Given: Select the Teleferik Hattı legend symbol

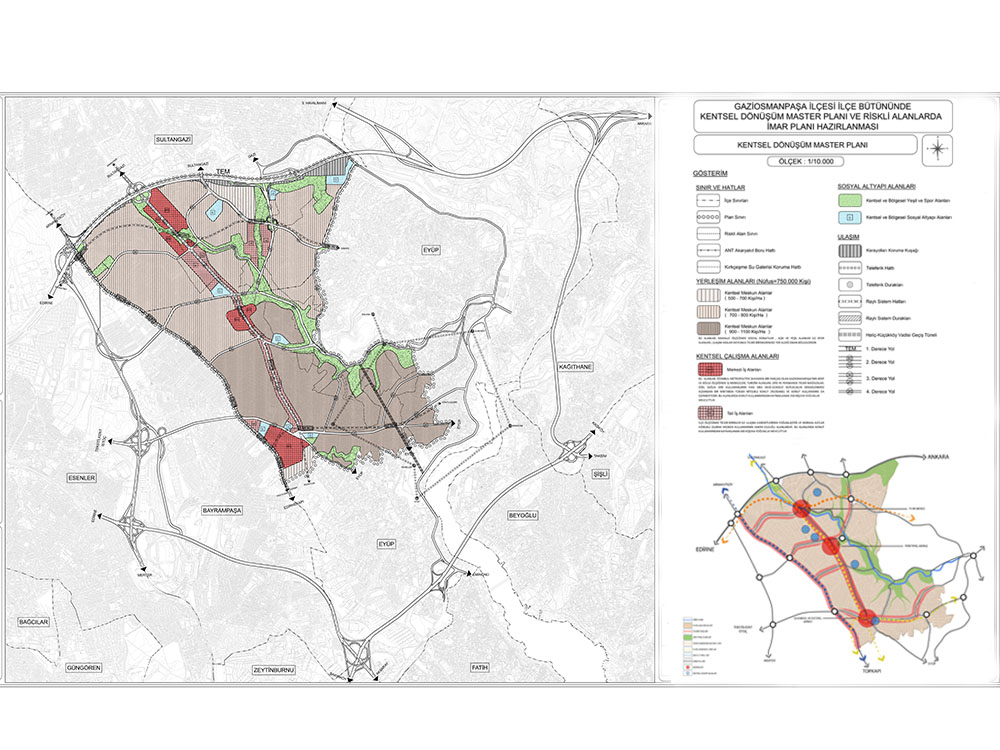Looking at the screenshot, I should coord(849,266).
